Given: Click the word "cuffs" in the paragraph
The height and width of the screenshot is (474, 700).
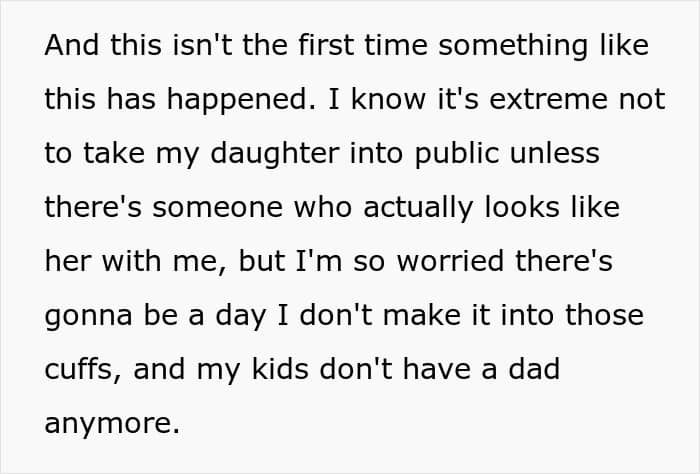Looking at the screenshot, I should [x=78, y=369].
